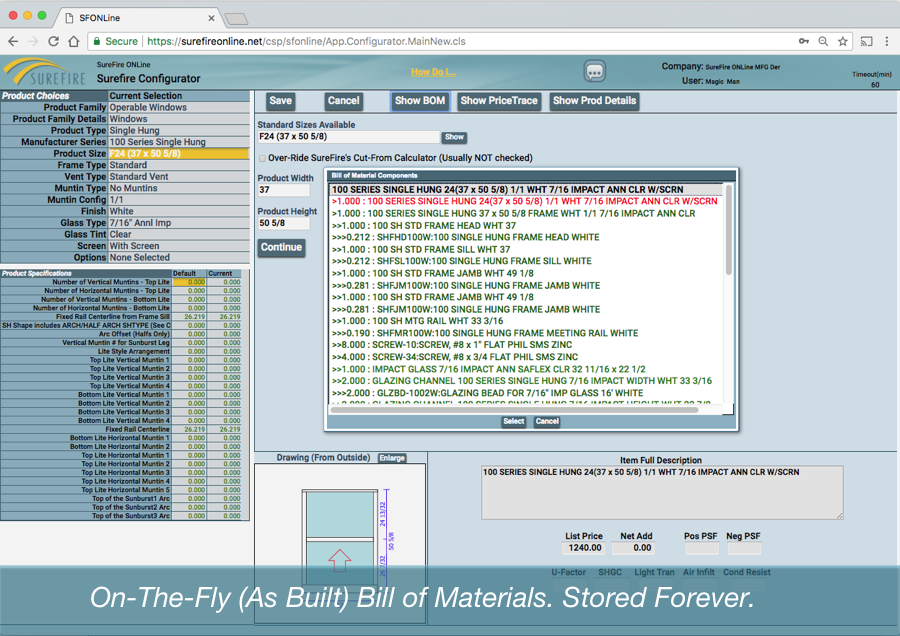Click the BOM list horizontal scrollbar
900x636 pixels.
coord(514,409)
